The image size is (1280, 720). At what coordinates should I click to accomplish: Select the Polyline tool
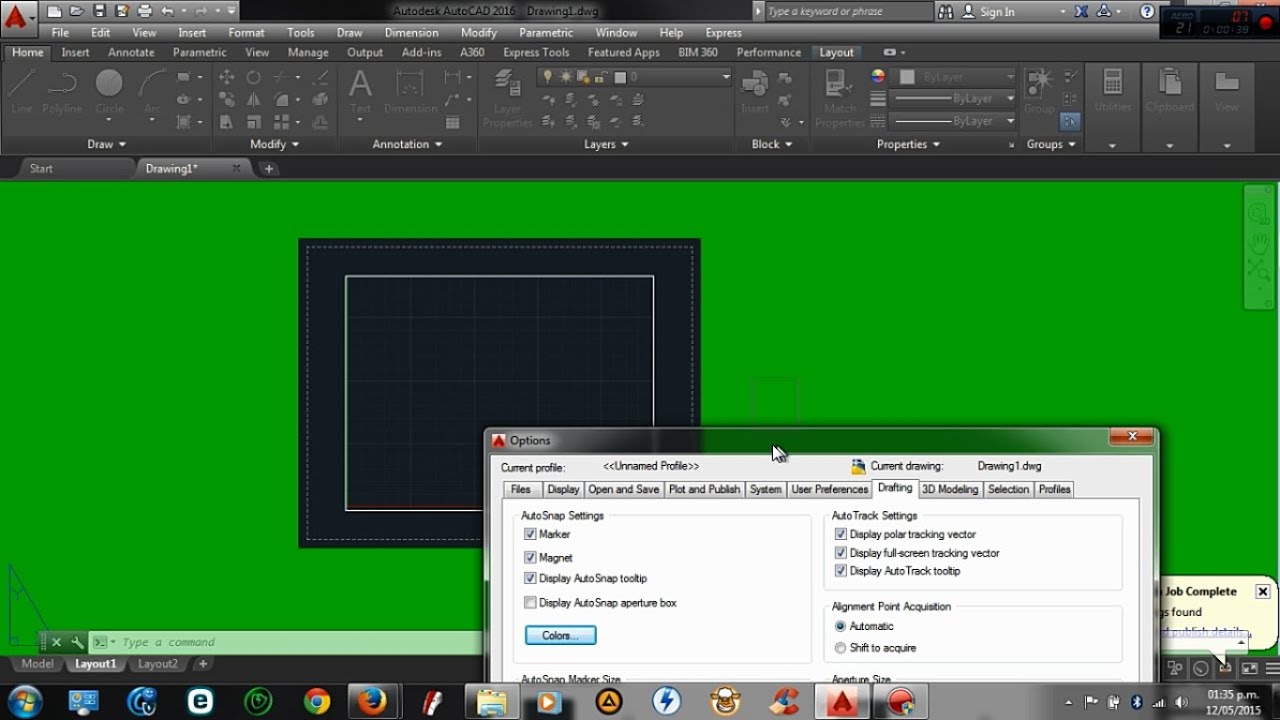pos(62,90)
